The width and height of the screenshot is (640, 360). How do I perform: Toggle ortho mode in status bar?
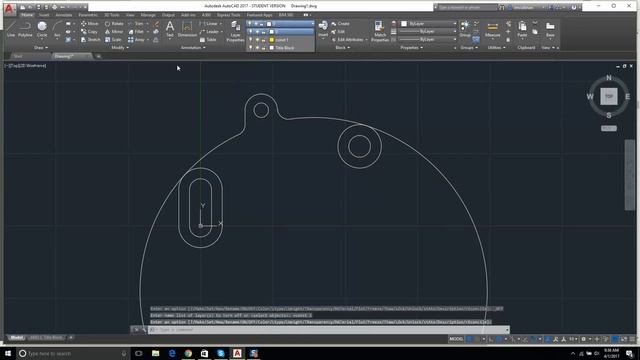point(491,339)
